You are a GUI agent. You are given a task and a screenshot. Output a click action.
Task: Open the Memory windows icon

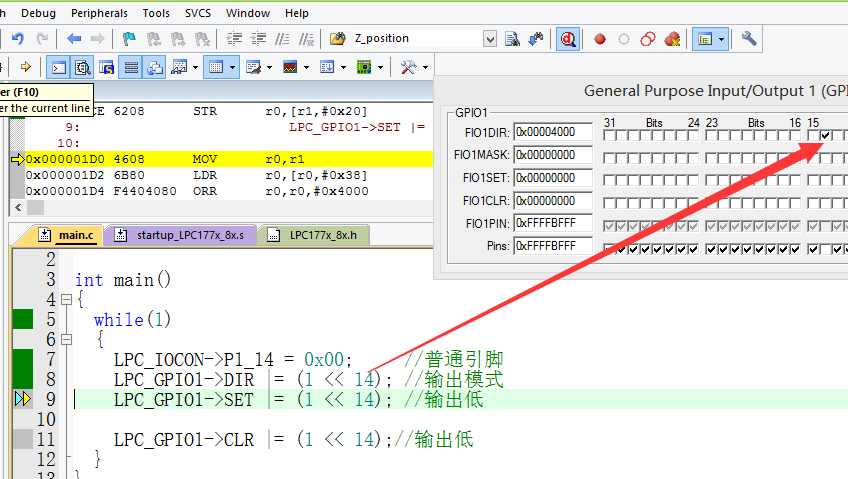(216, 68)
